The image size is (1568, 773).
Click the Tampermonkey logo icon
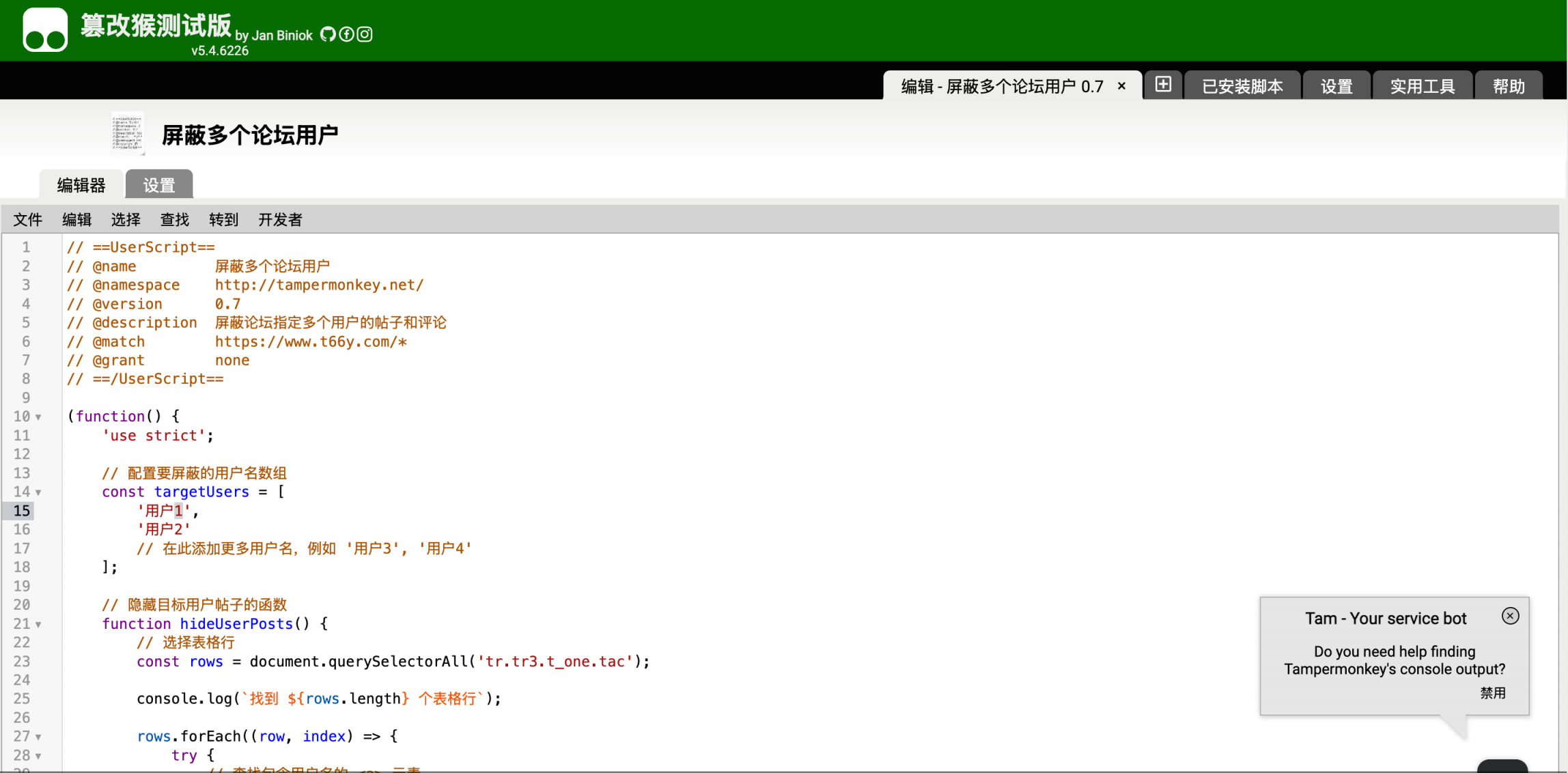tap(45, 30)
